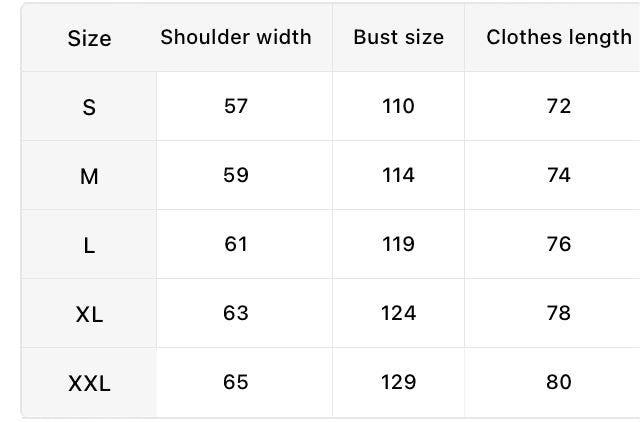Click clothes length value 80
Viewport: 640px width, 422px height.
pyautogui.click(x=559, y=382)
